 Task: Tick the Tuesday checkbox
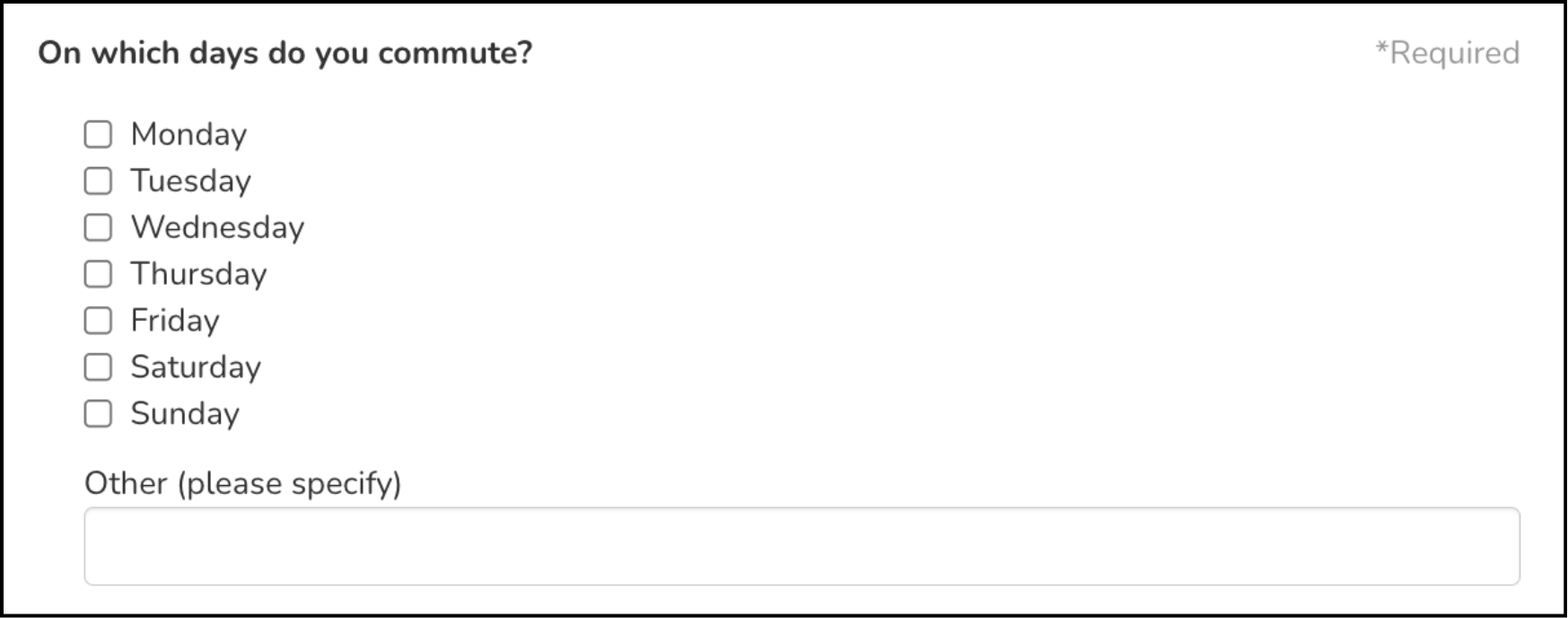click(98, 181)
